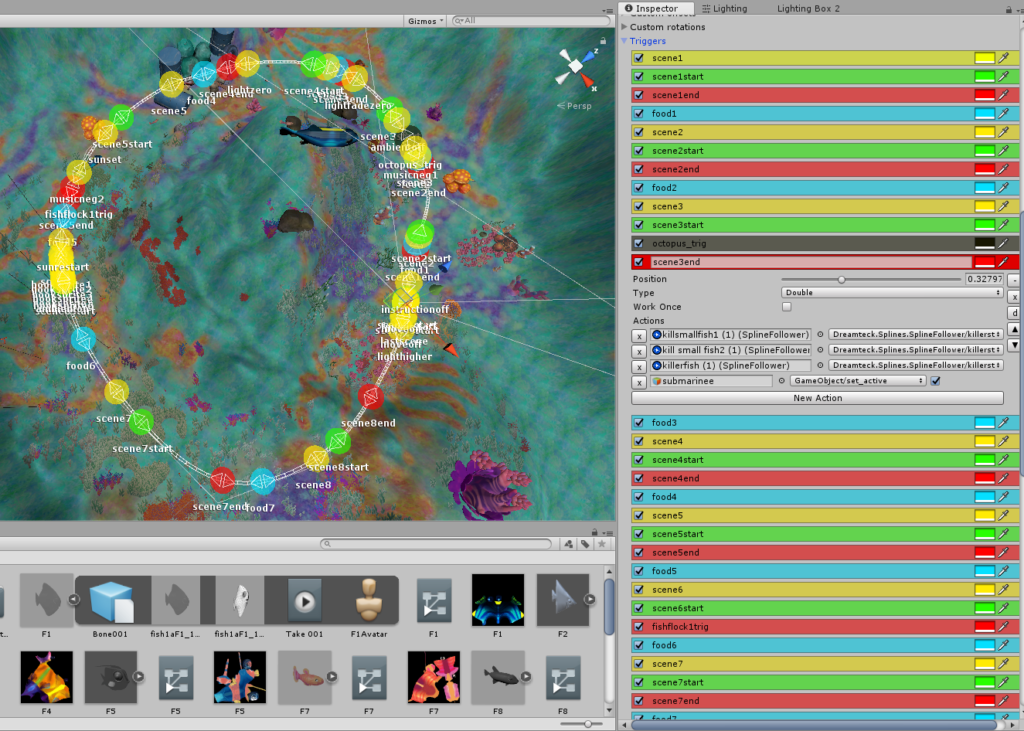Remove the submarinee action with x

pos(639,382)
